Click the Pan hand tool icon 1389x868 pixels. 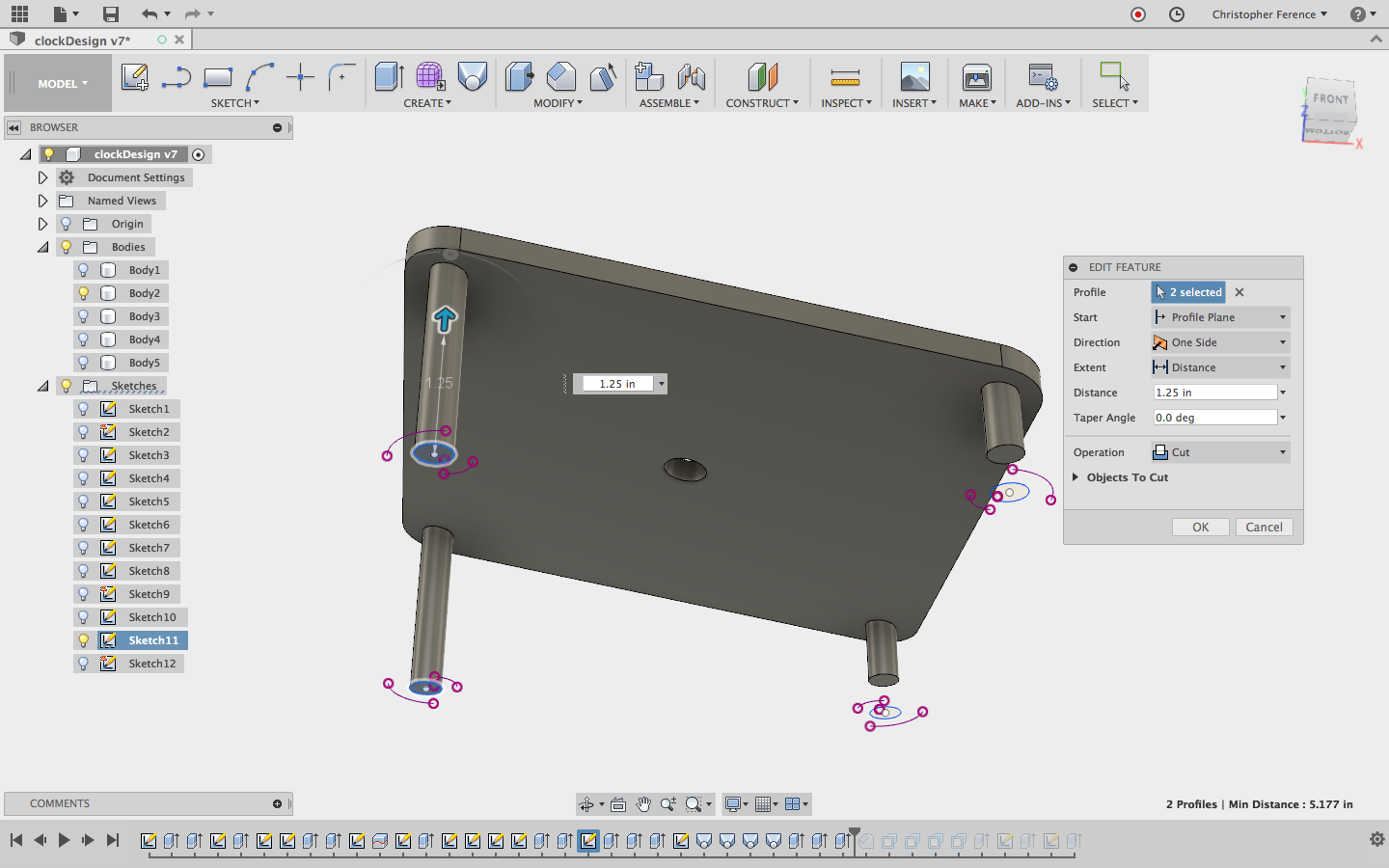coord(643,804)
